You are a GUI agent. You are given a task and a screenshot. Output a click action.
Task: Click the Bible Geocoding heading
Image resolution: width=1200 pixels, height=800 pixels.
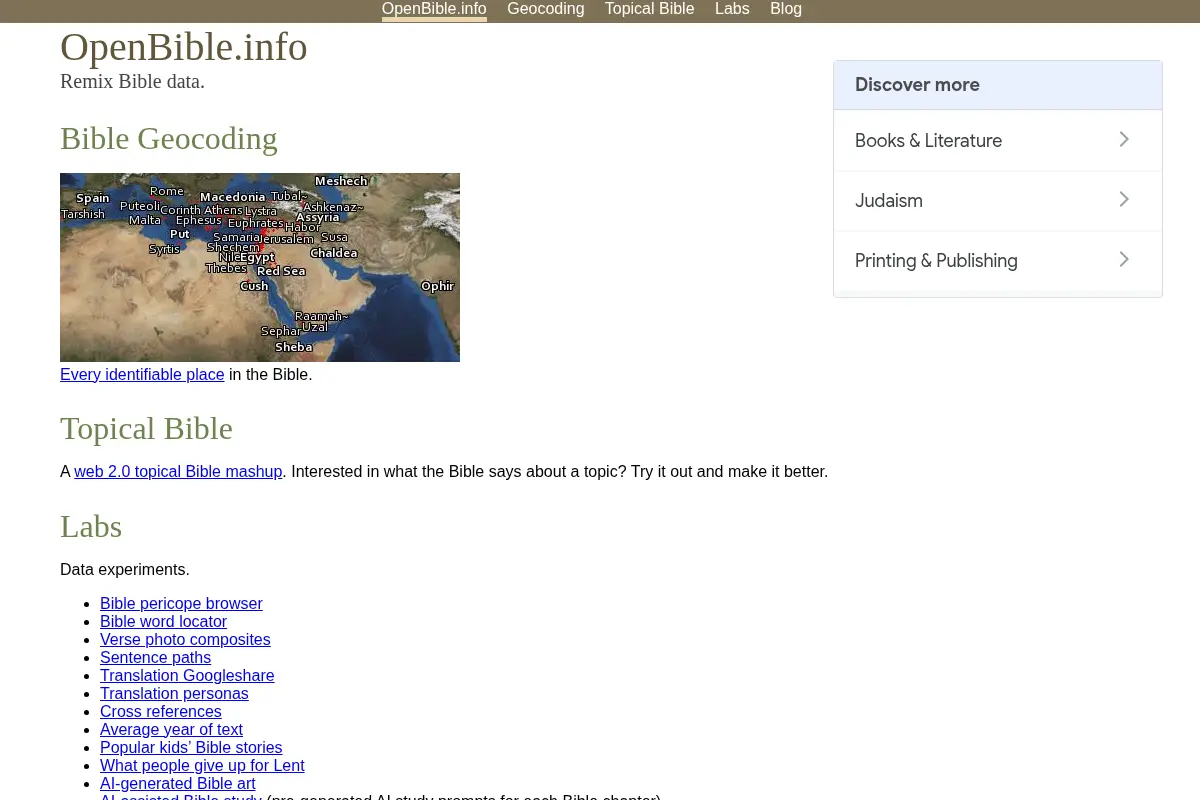click(169, 138)
